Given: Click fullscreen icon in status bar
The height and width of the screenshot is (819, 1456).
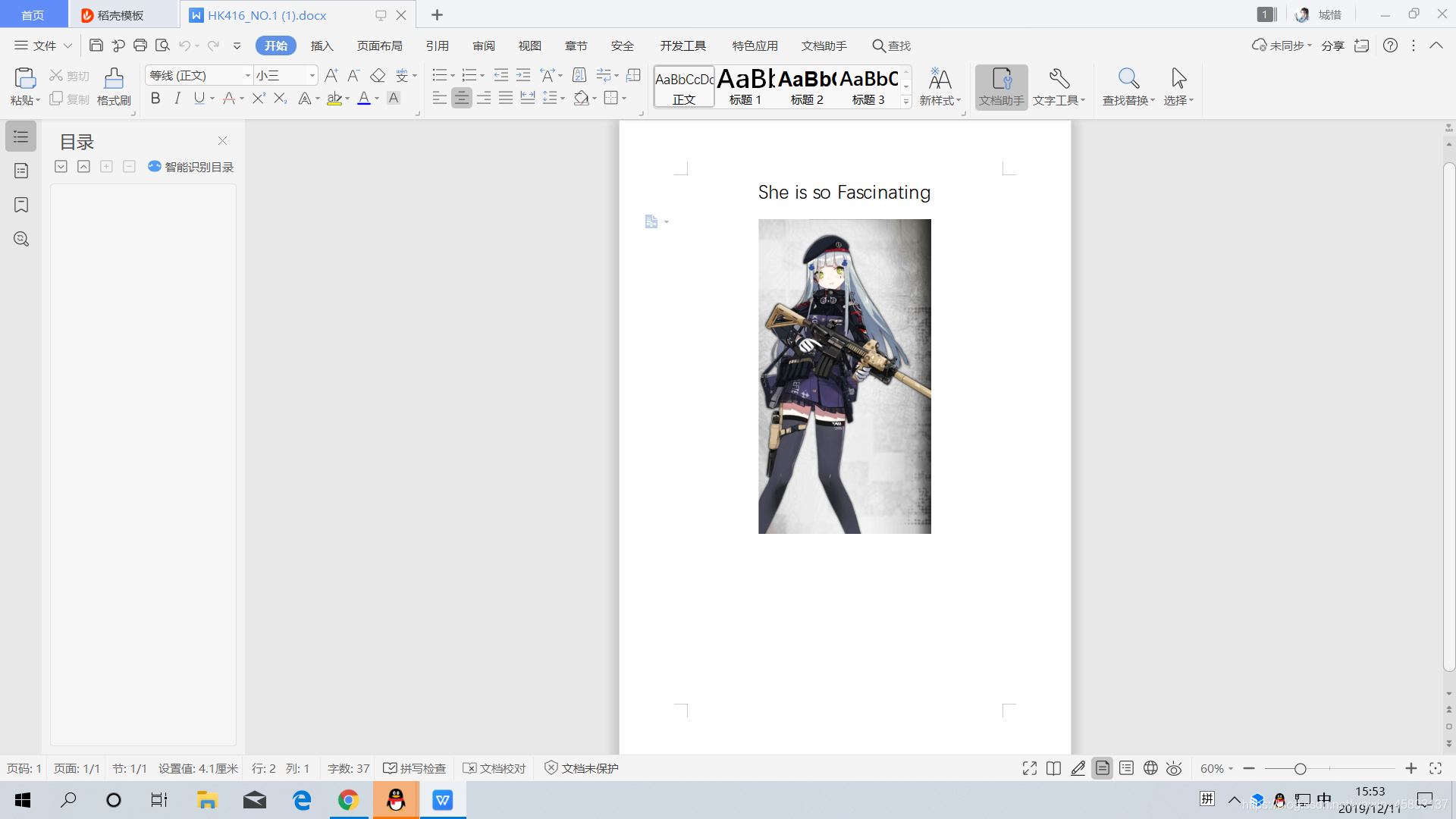Looking at the screenshot, I should (1030, 769).
